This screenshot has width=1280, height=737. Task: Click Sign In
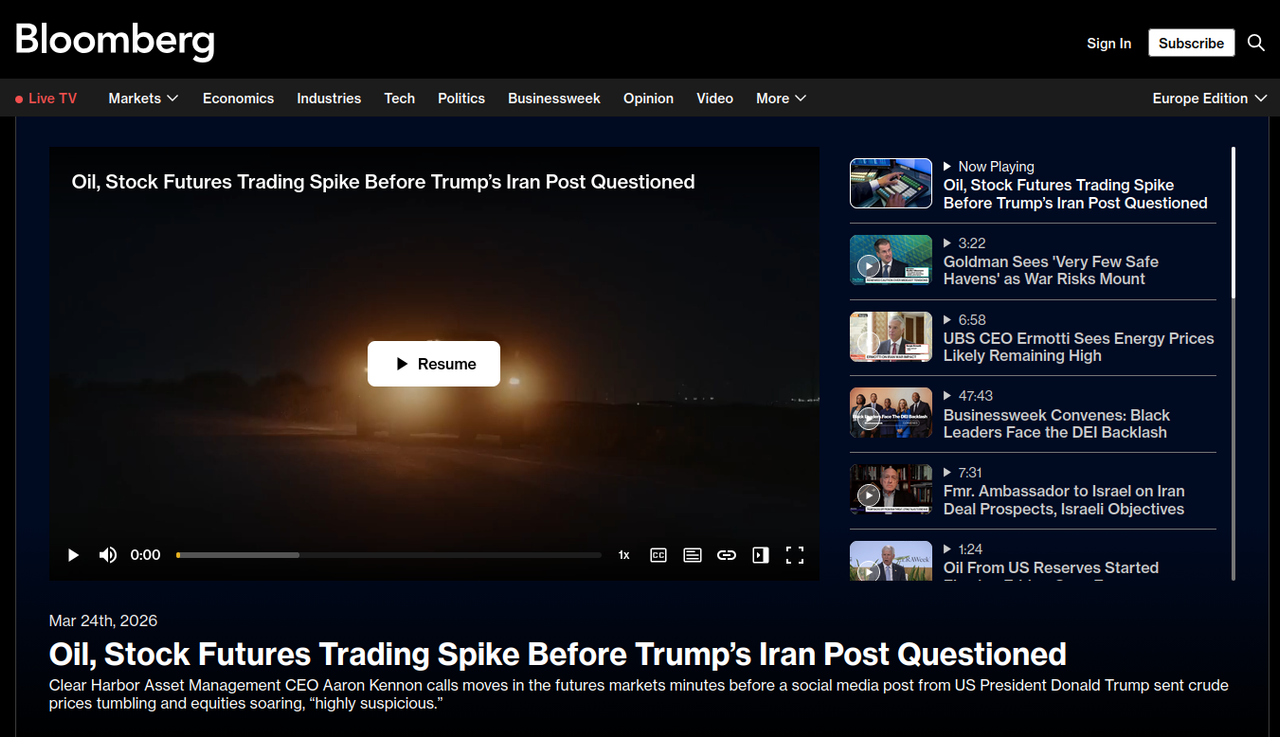tap(1109, 43)
